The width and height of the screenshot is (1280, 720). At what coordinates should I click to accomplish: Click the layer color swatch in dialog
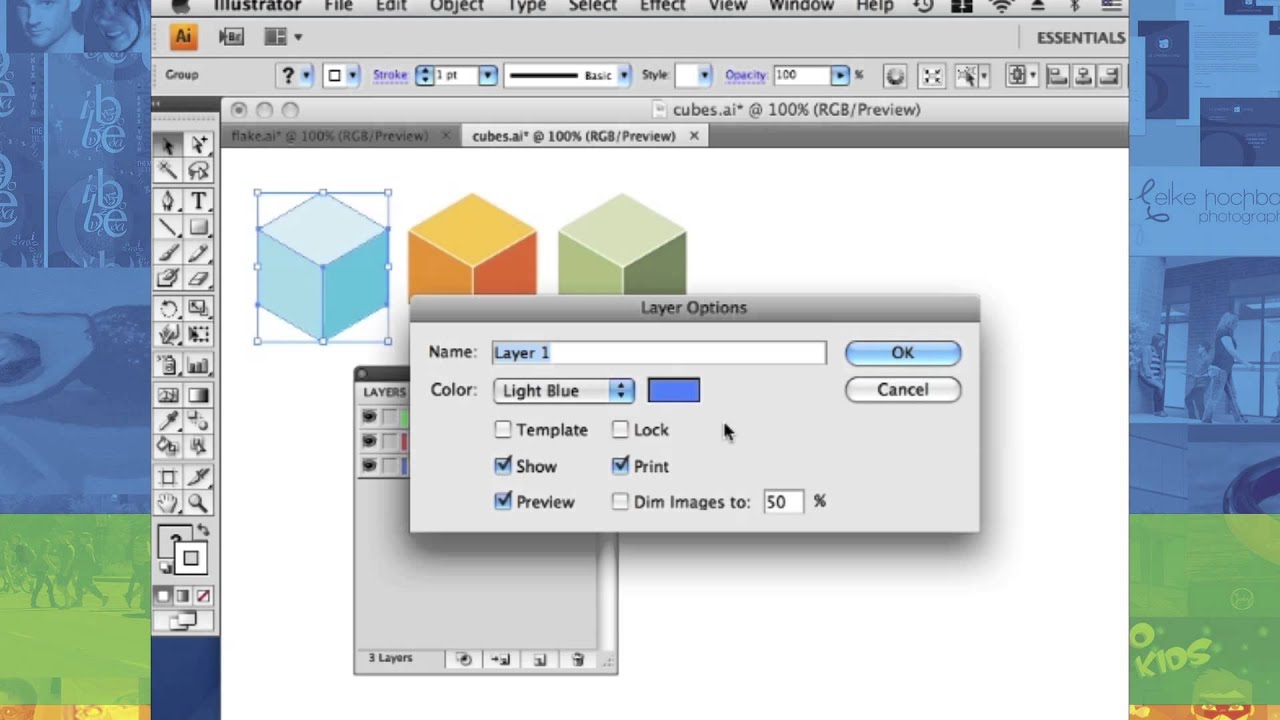click(x=674, y=391)
